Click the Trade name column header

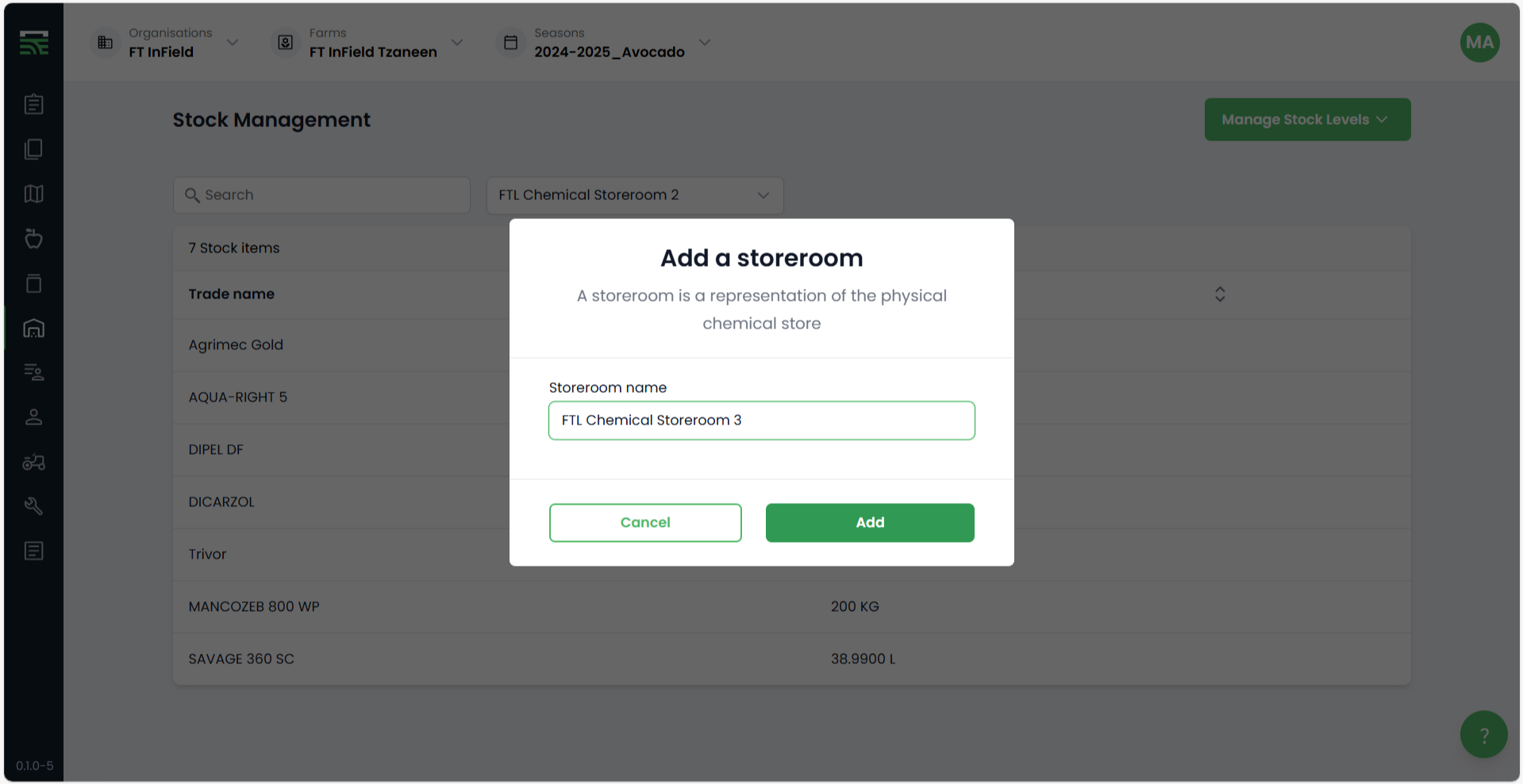pos(231,294)
